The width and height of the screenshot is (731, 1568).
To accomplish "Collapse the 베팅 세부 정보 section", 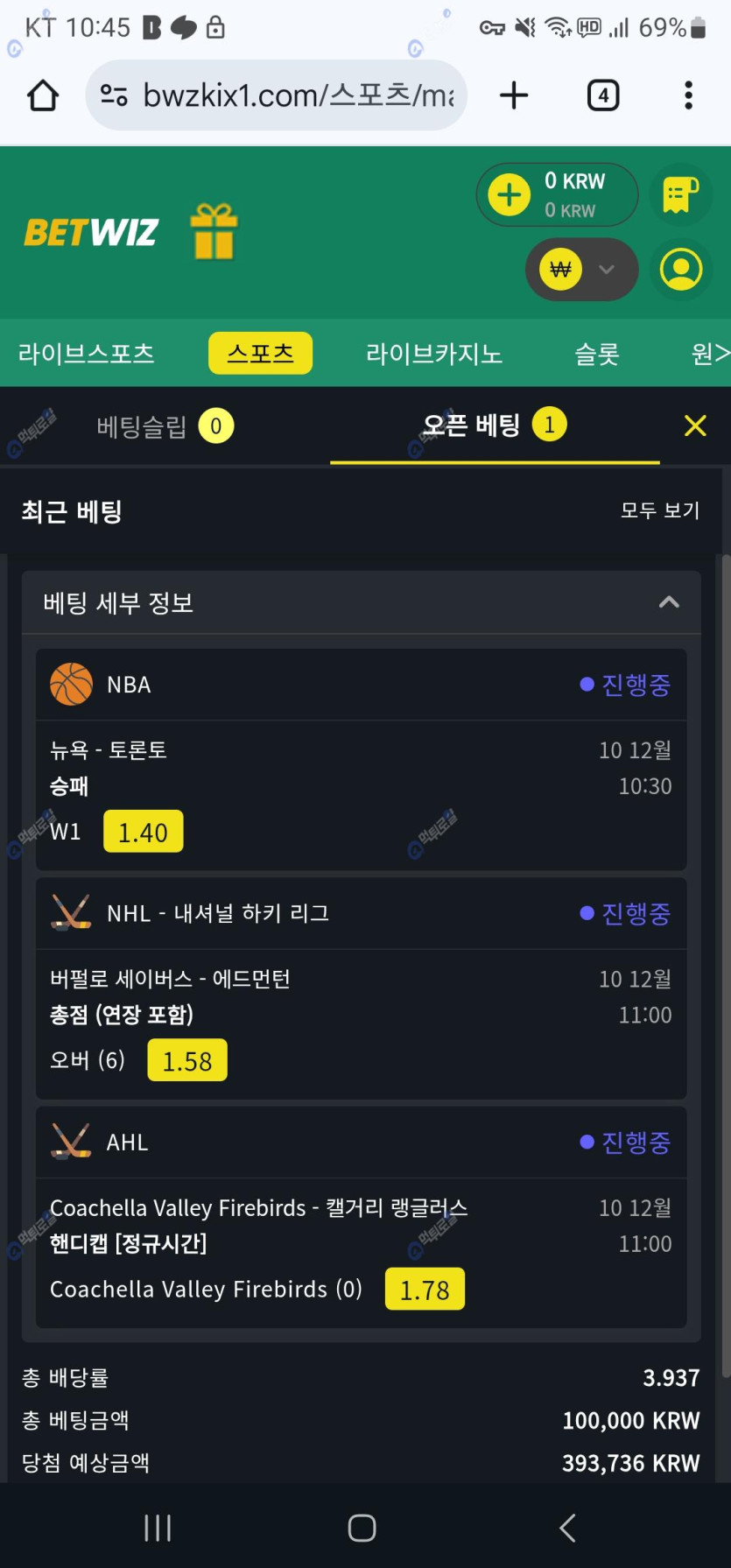I will 669,602.
